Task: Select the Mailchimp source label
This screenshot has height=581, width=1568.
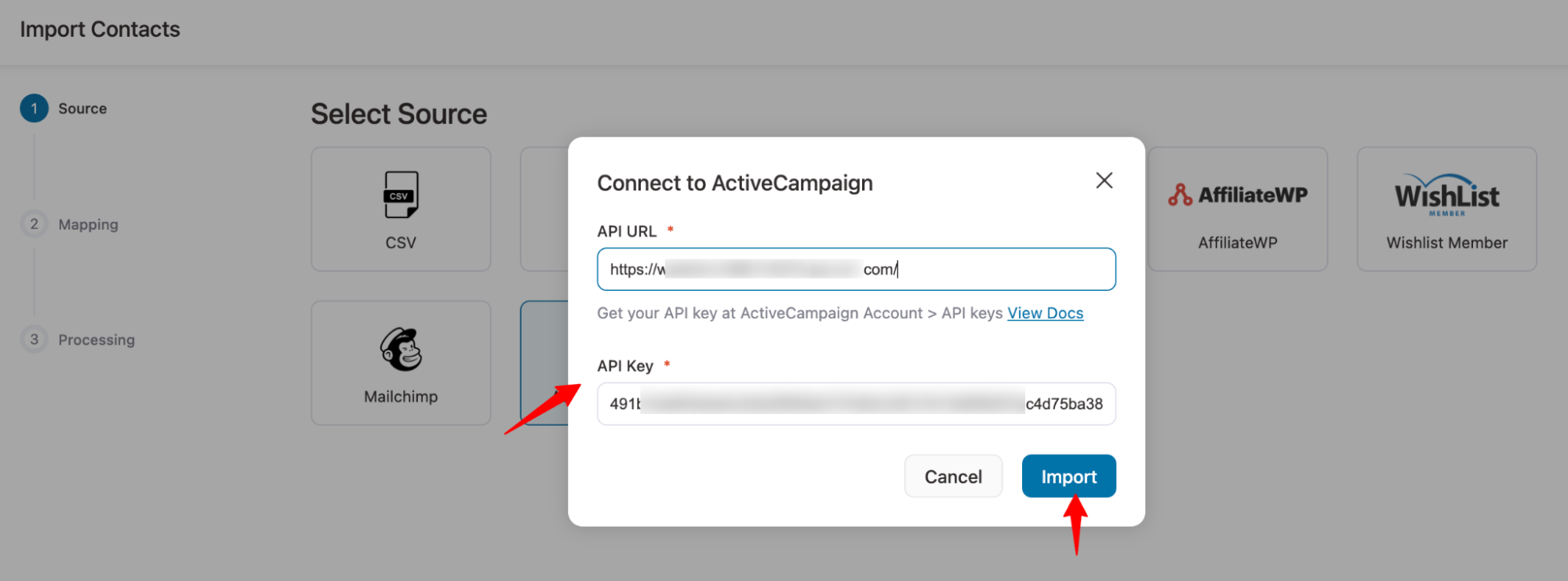Action: 401,397
